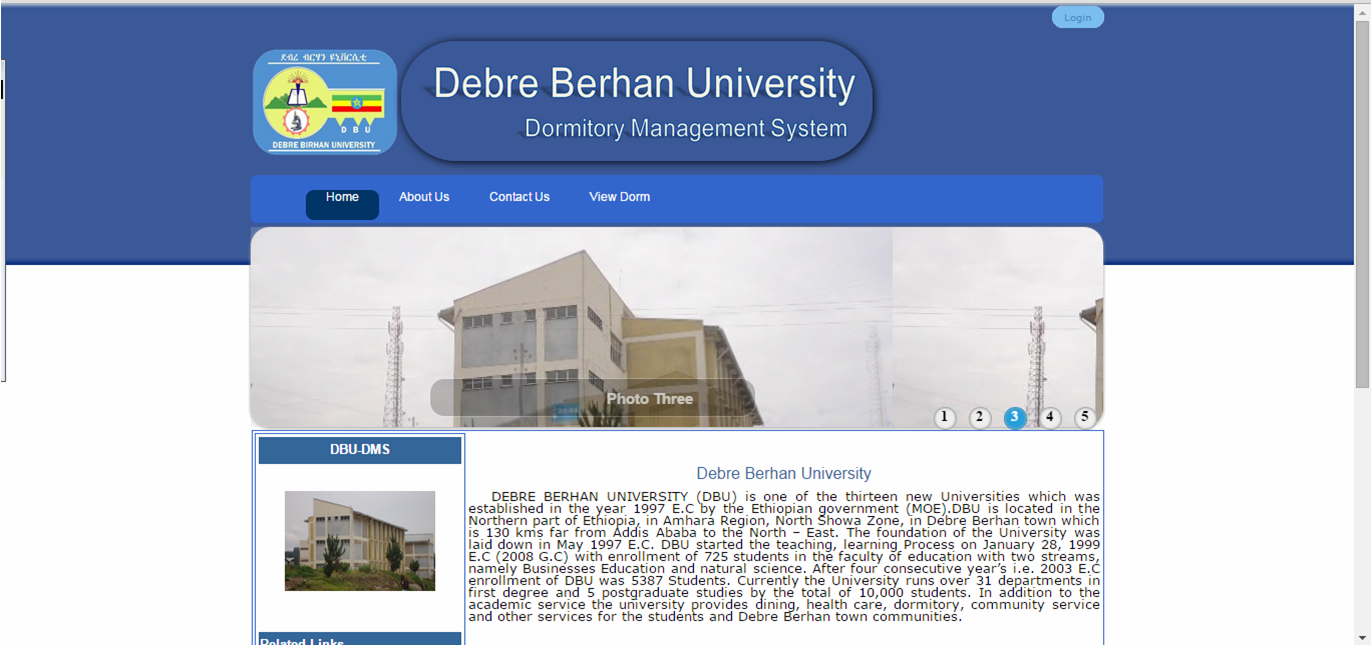Image resolution: width=1372 pixels, height=645 pixels.
Task: Show slide 2 in the photo slider
Action: (980, 418)
